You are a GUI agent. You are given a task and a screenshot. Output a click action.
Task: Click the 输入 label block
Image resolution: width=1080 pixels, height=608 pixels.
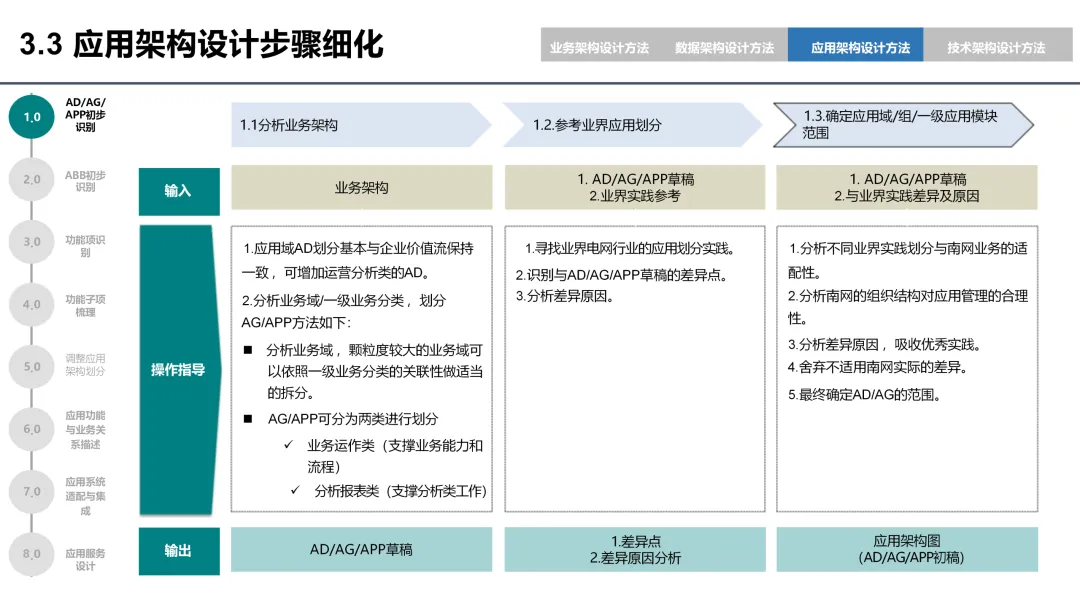pyautogui.click(x=179, y=191)
